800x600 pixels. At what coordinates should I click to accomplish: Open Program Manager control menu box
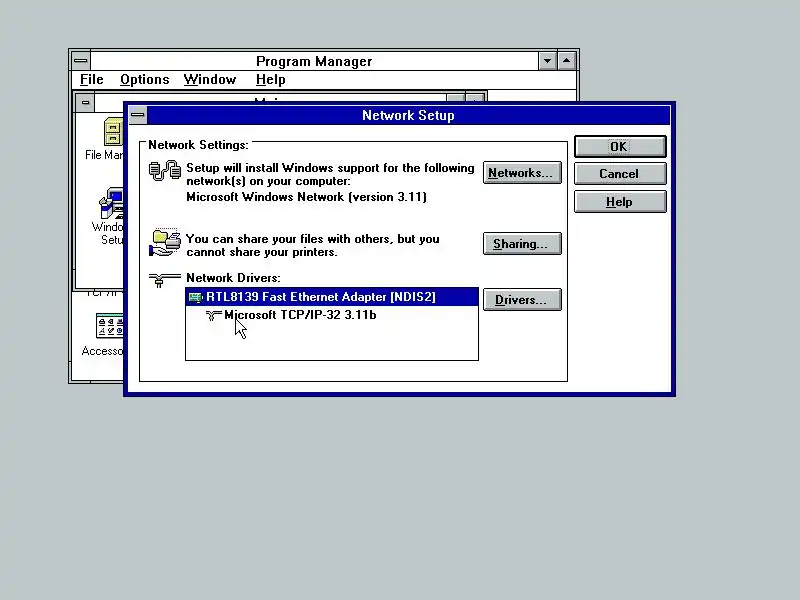click(81, 61)
